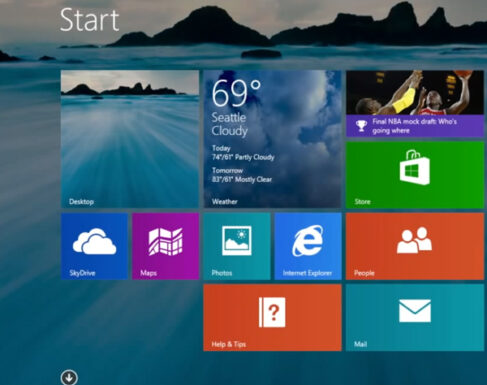The width and height of the screenshot is (487, 385).
Task: Open the Desktop tile
Action: click(x=130, y=139)
